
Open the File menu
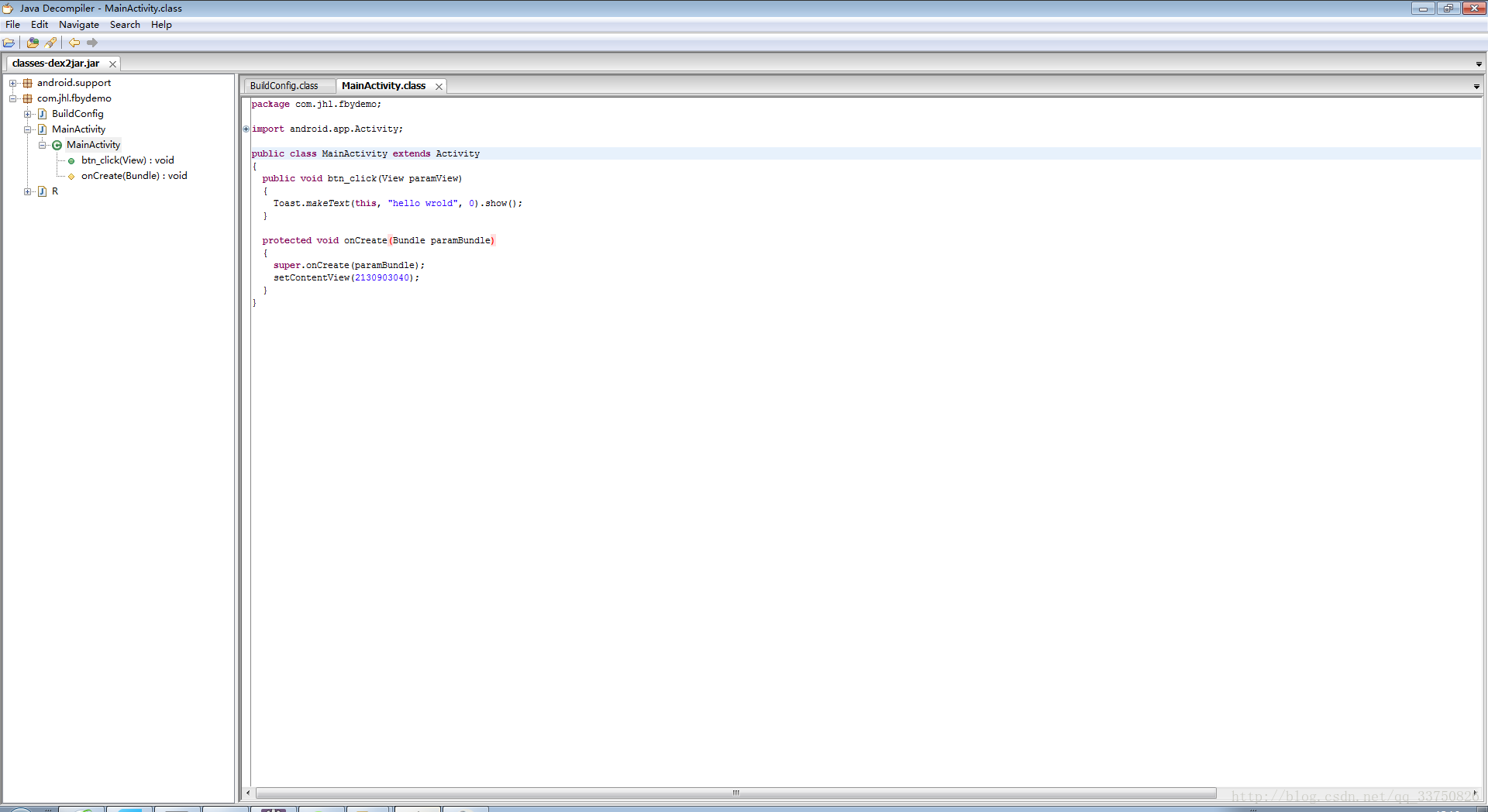(x=13, y=25)
